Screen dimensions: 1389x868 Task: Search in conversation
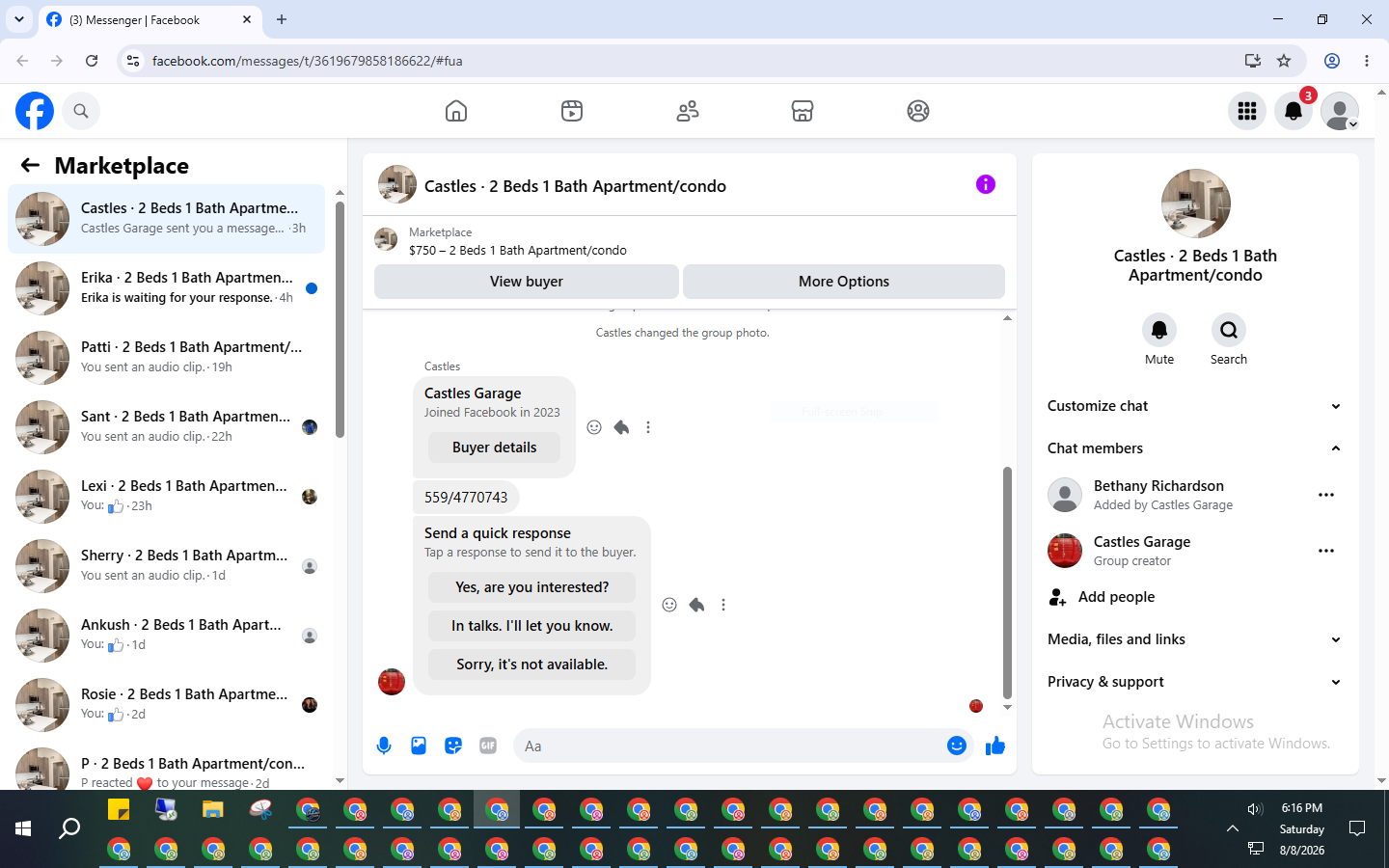[x=1229, y=331]
